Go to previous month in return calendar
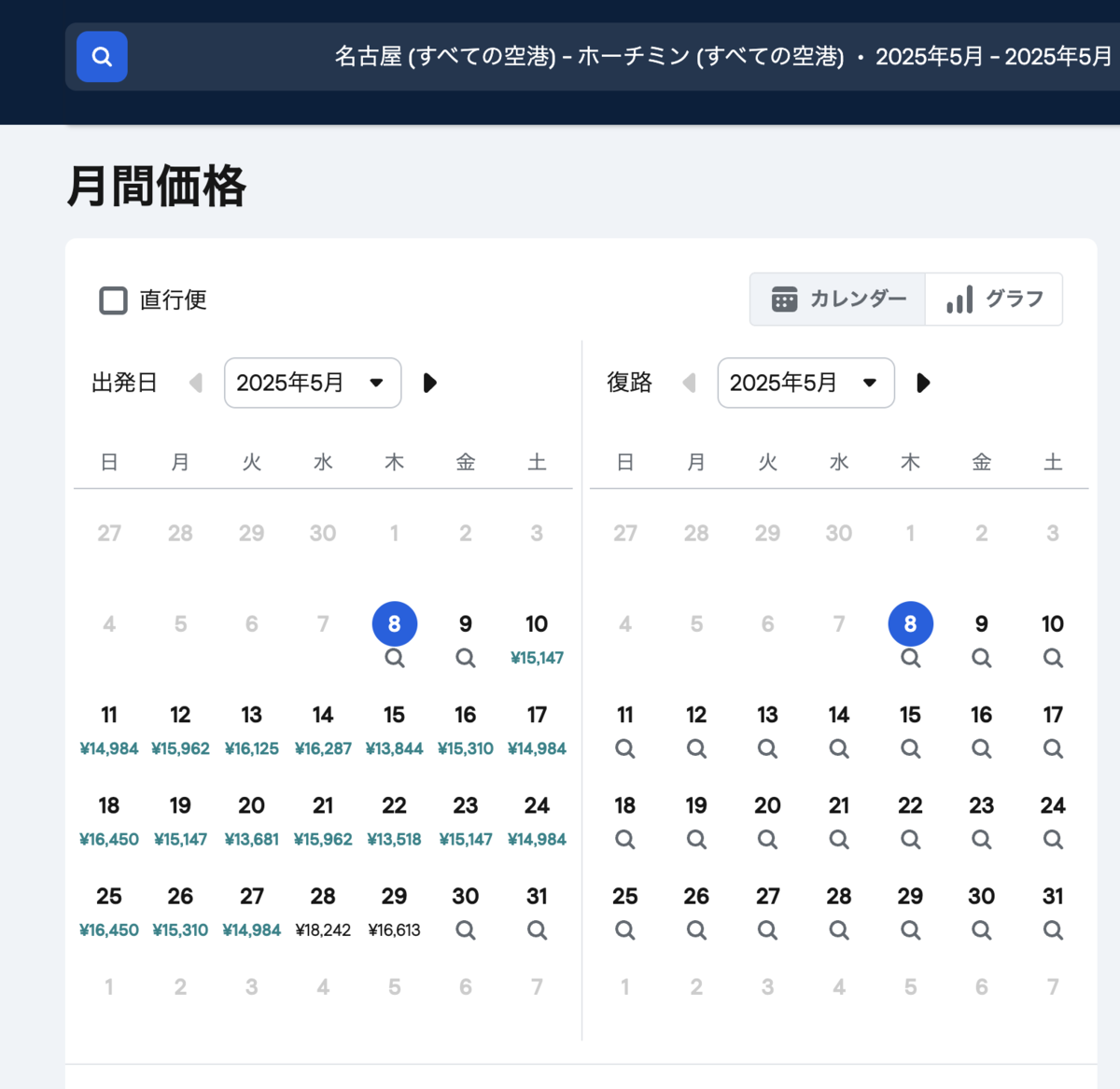1120x1089 pixels. 690,383
